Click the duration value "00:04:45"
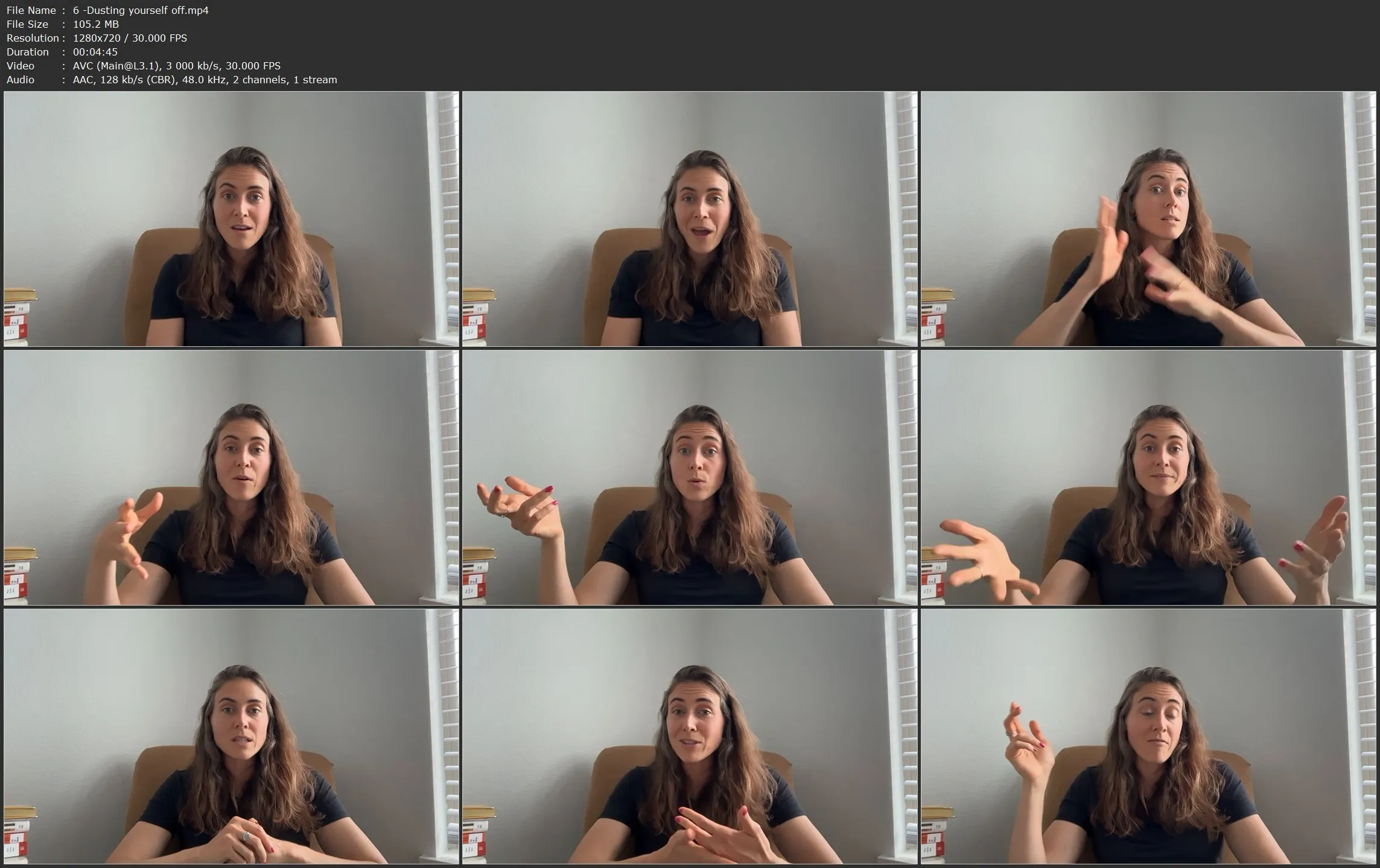Image resolution: width=1380 pixels, height=868 pixels. click(95, 52)
